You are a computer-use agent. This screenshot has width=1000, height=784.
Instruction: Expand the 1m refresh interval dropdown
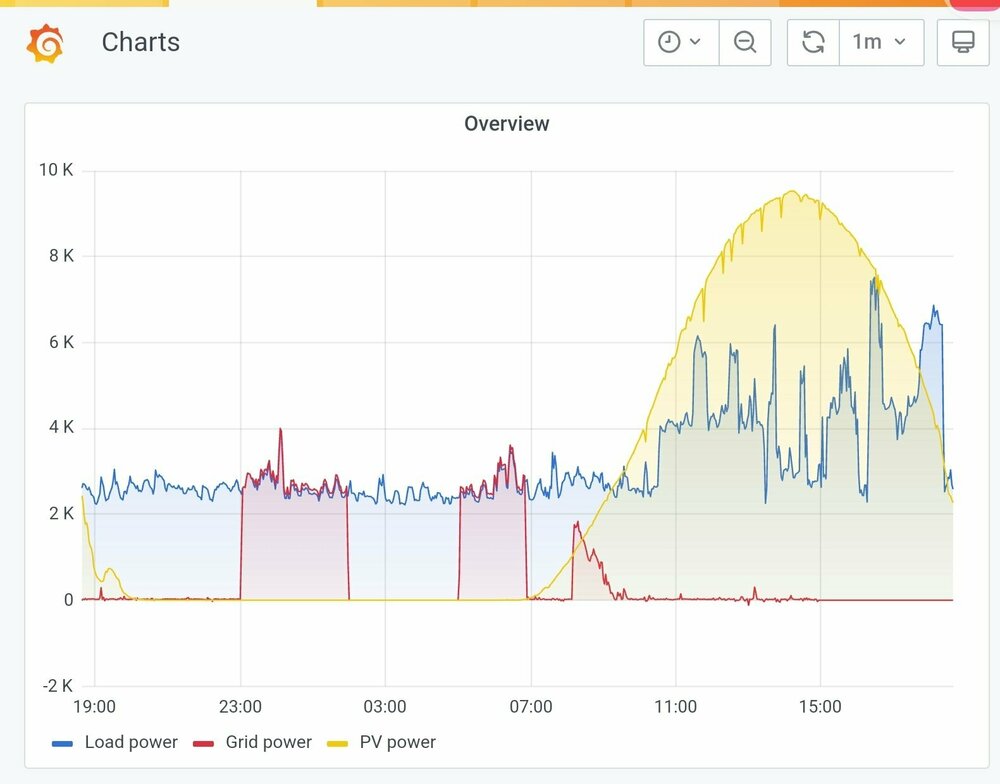(881, 42)
